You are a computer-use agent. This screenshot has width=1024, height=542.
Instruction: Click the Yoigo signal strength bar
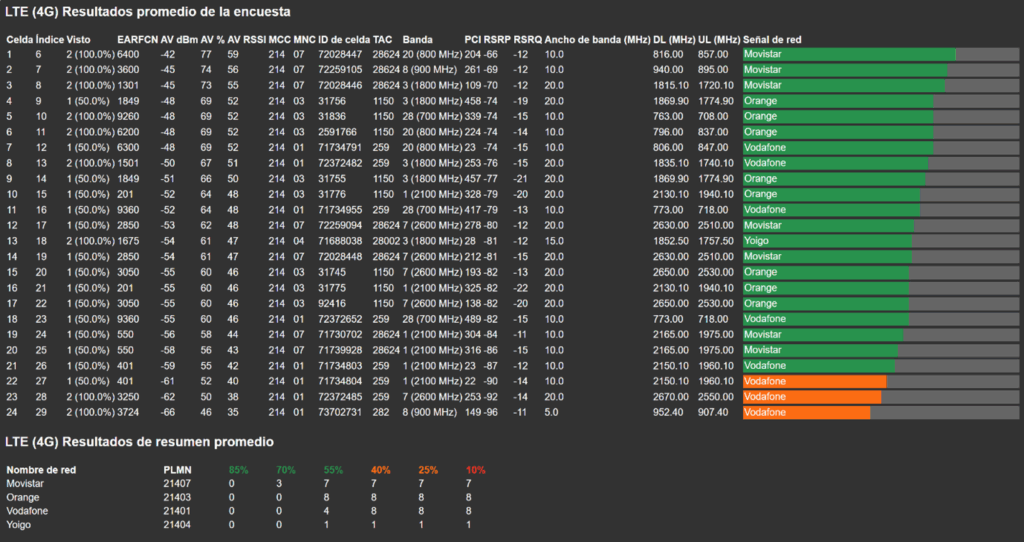(x=827, y=241)
